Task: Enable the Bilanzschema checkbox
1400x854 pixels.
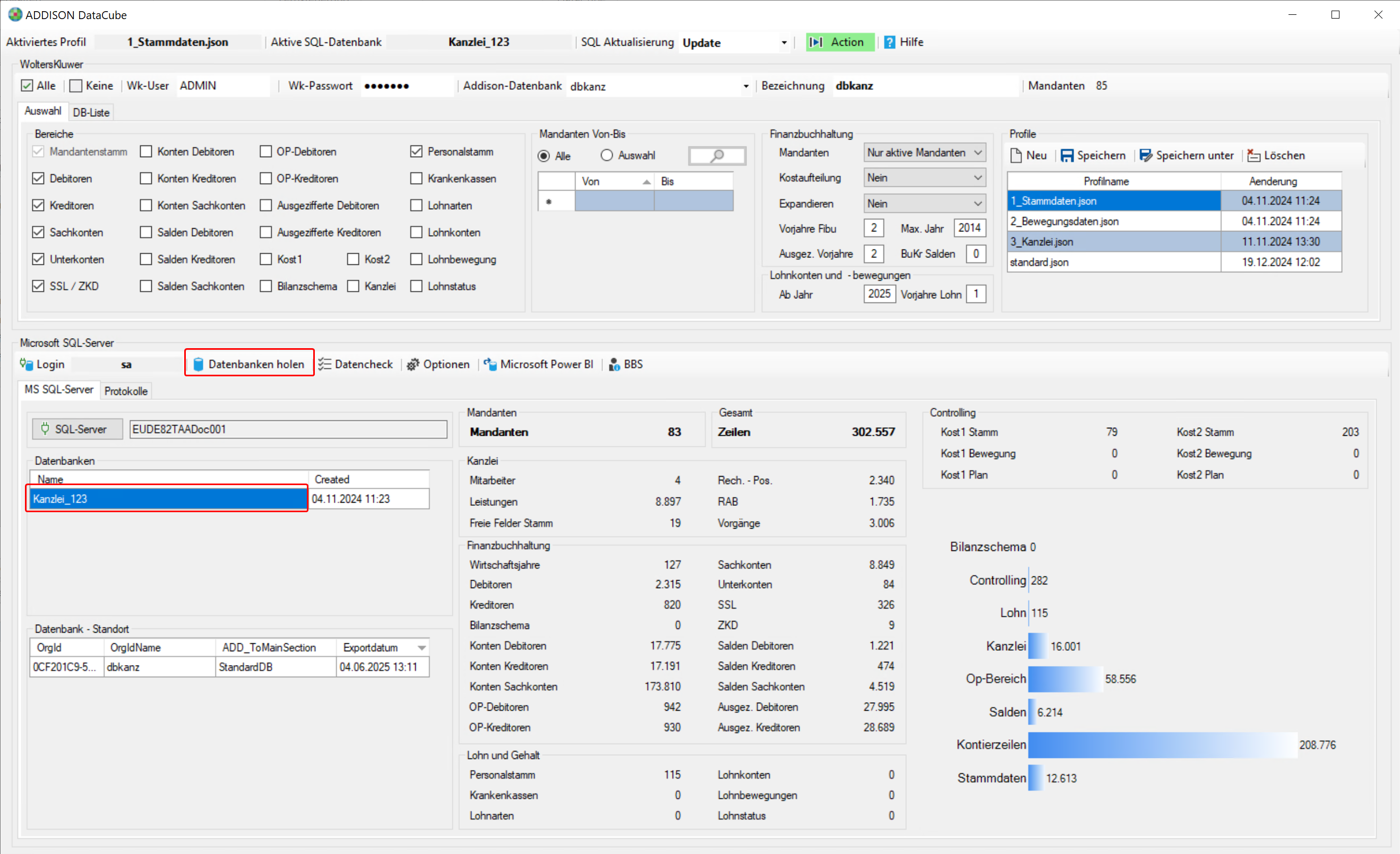Action: coord(265,286)
